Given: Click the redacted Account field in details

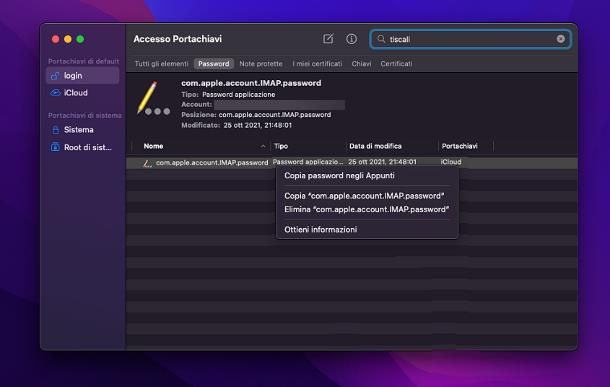Looking at the screenshot, I should pyautogui.click(x=279, y=105).
